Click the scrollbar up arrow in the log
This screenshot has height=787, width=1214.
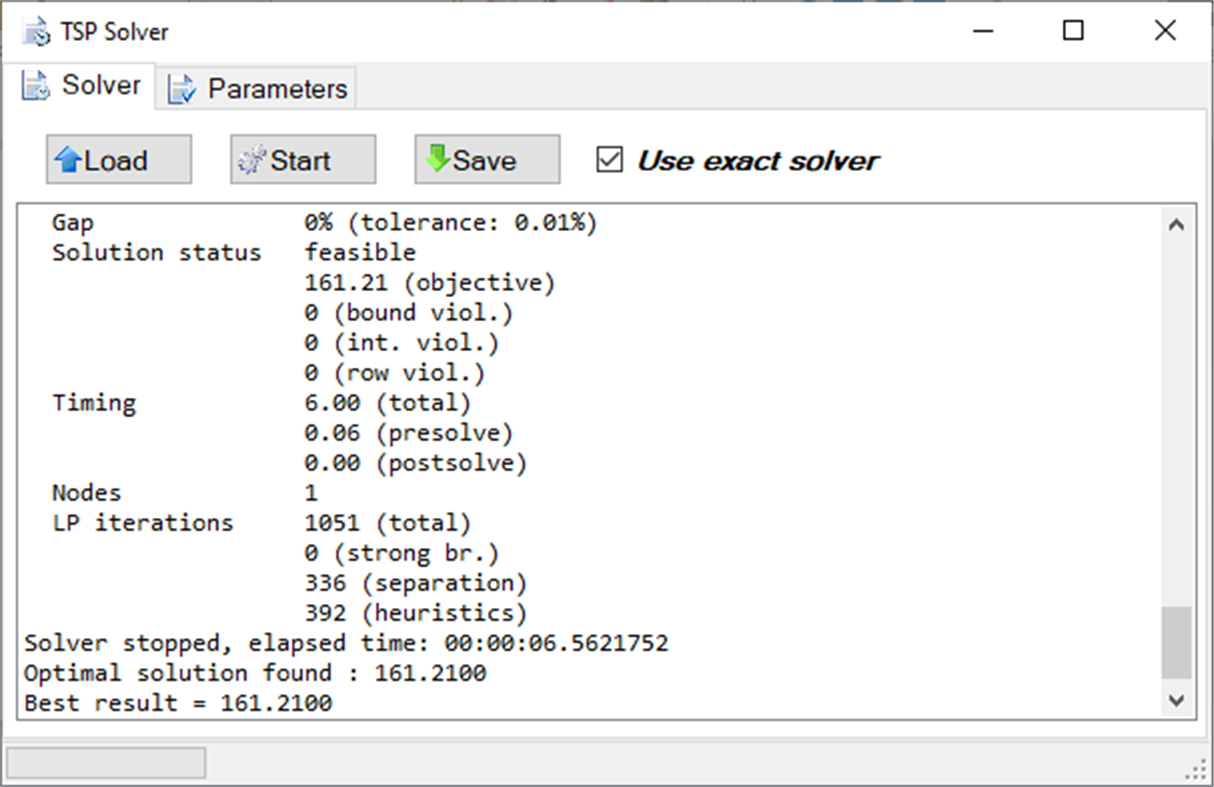(x=1178, y=224)
